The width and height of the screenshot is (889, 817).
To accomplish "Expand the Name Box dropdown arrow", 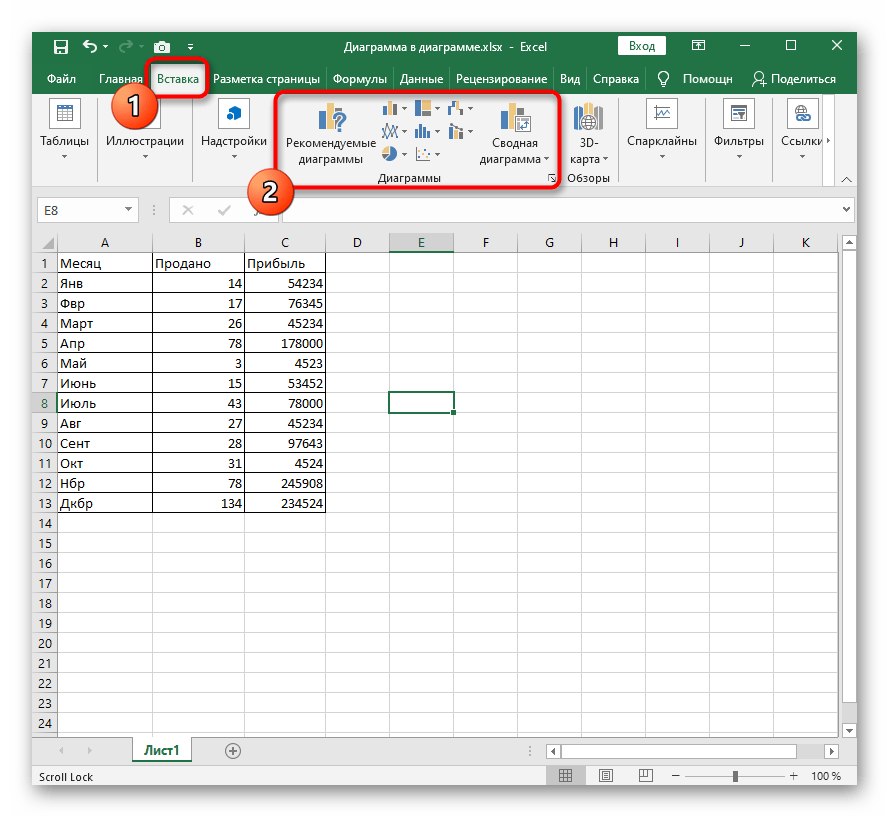I will click(128, 210).
